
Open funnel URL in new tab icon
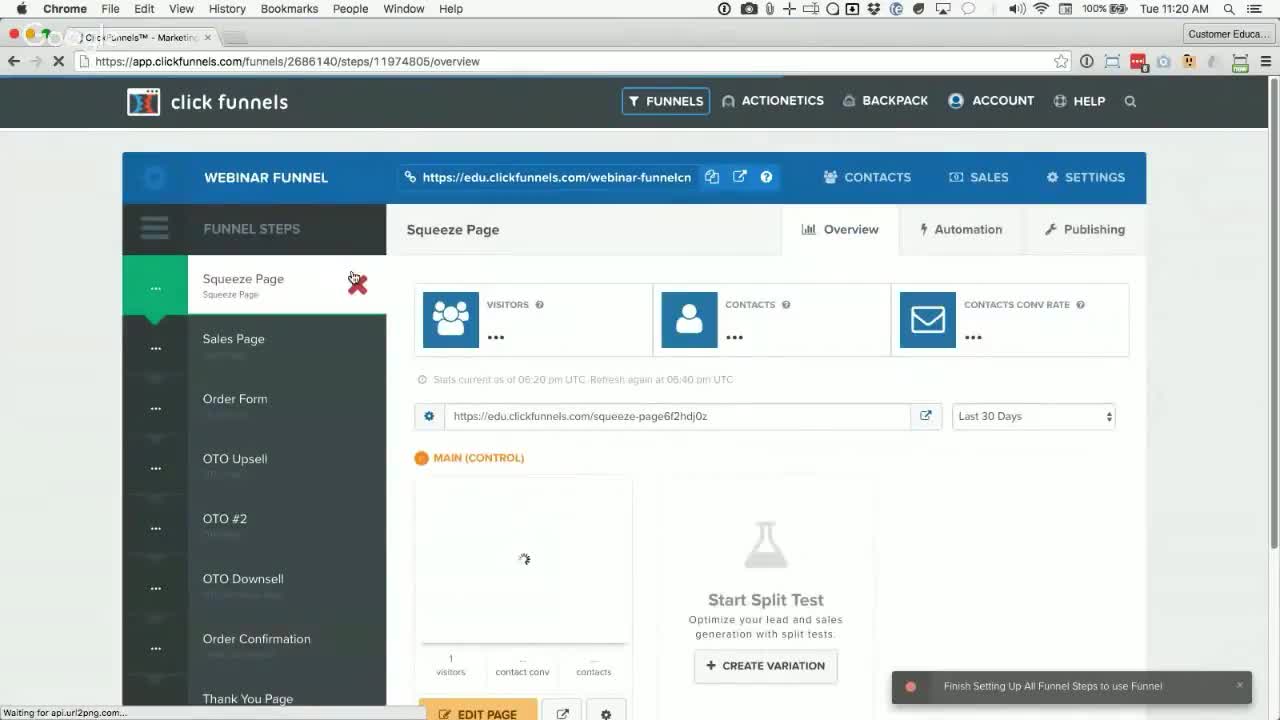coord(739,177)
